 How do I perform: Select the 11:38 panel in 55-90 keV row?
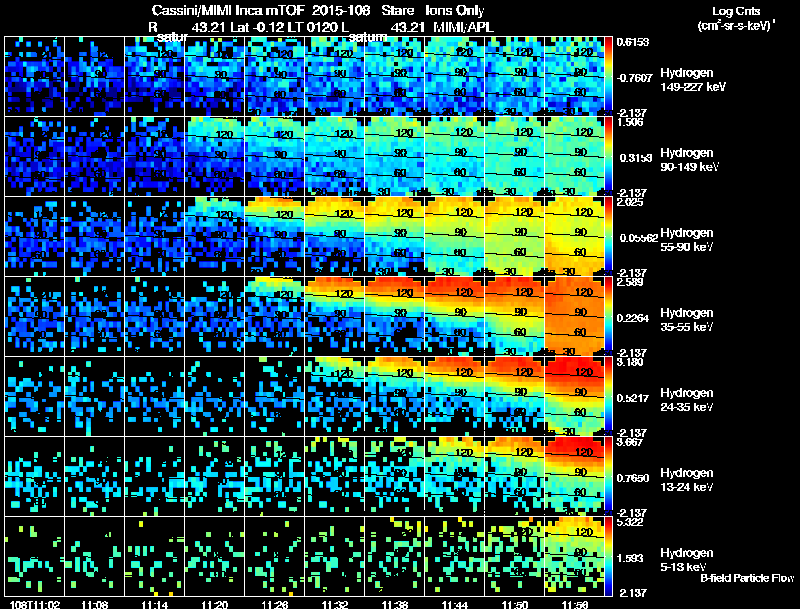[x=394, y=236]
